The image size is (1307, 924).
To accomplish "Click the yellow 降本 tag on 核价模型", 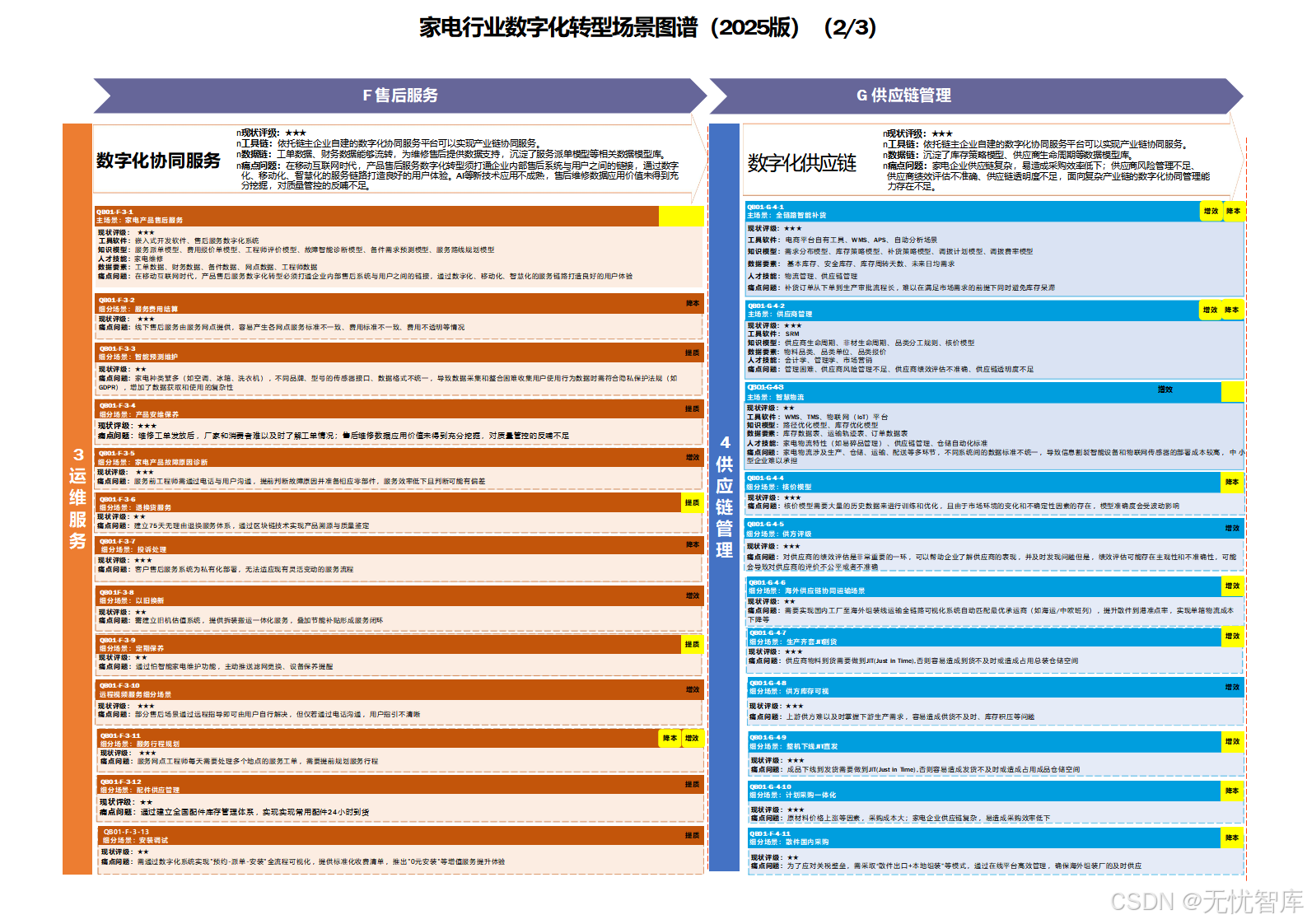I will point(1232,482).
